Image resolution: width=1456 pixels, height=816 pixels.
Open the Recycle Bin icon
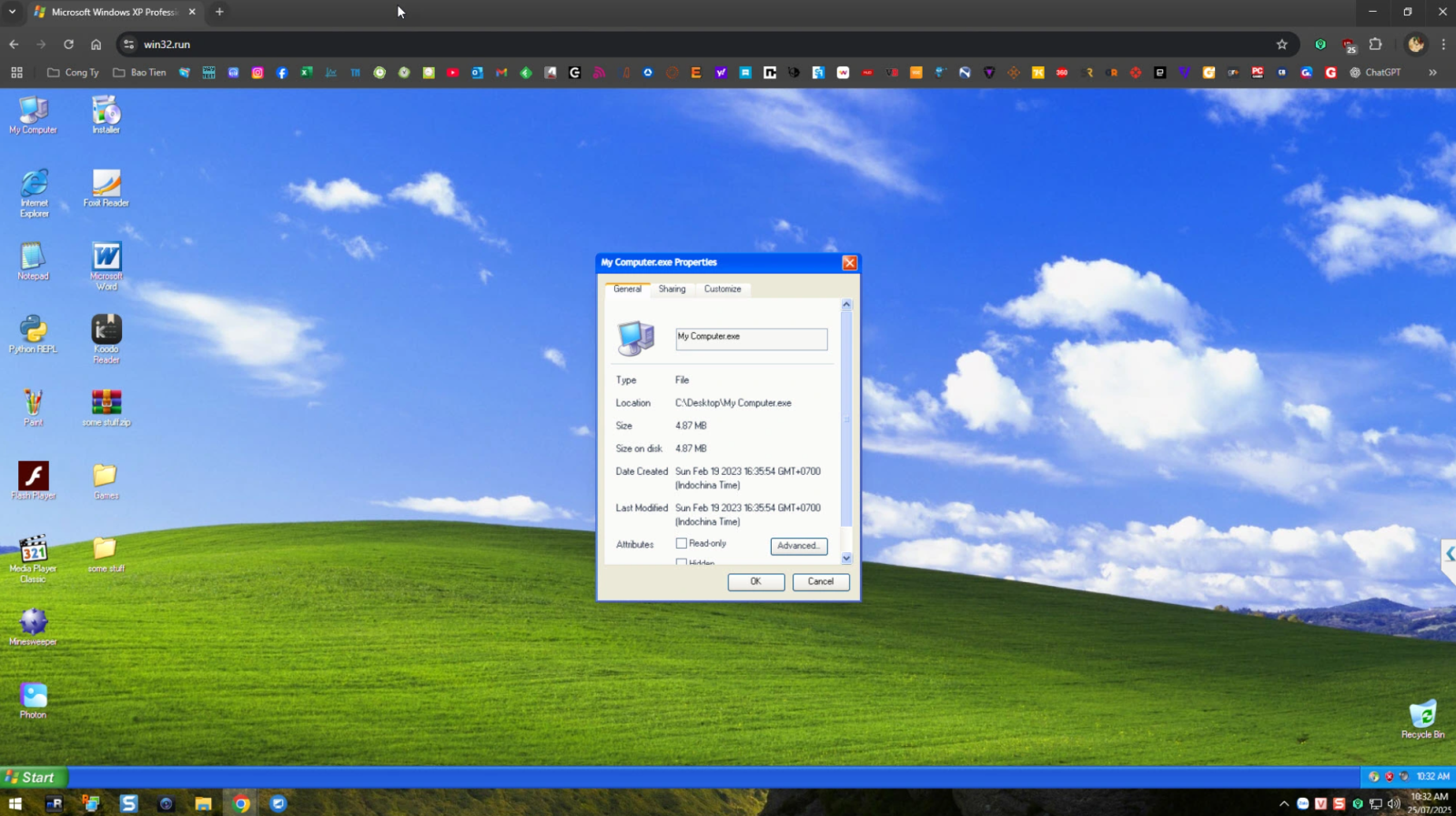pos(1423,719)
